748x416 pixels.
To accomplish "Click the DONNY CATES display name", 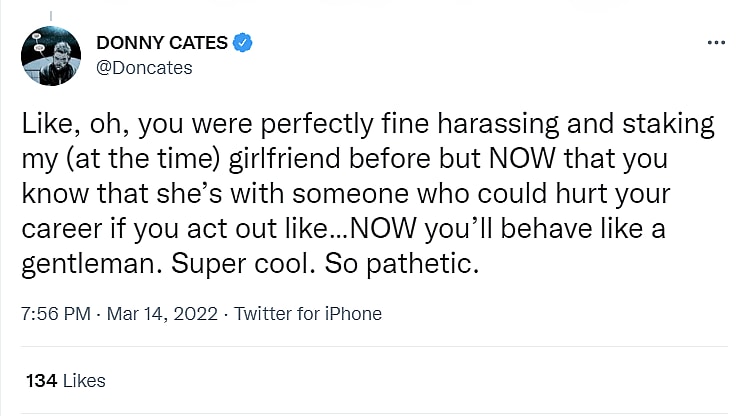I will pyautogui.click(x=162, y=43).
